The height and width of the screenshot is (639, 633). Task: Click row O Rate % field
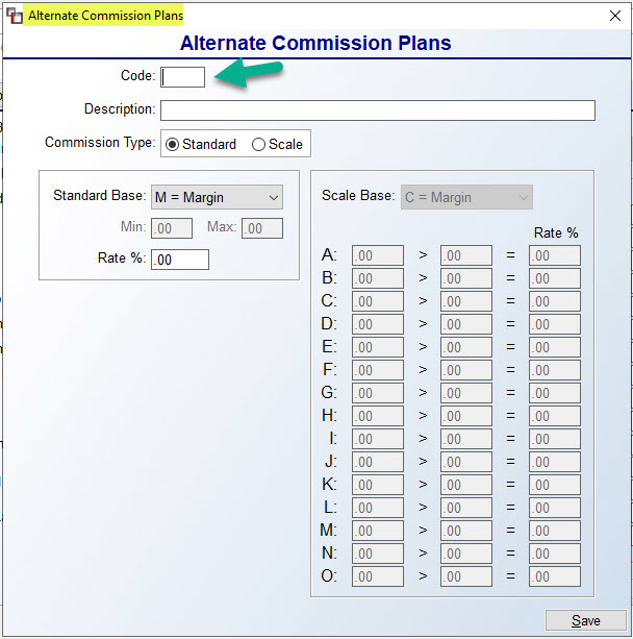pos(554,576)
